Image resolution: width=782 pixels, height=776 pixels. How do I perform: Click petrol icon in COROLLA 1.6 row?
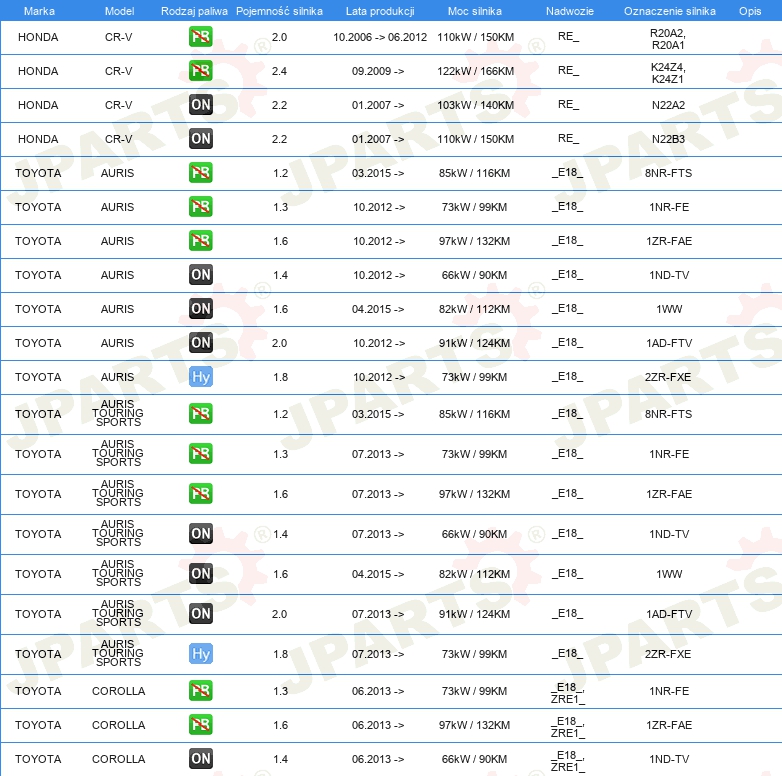click(x=201, y=725)
